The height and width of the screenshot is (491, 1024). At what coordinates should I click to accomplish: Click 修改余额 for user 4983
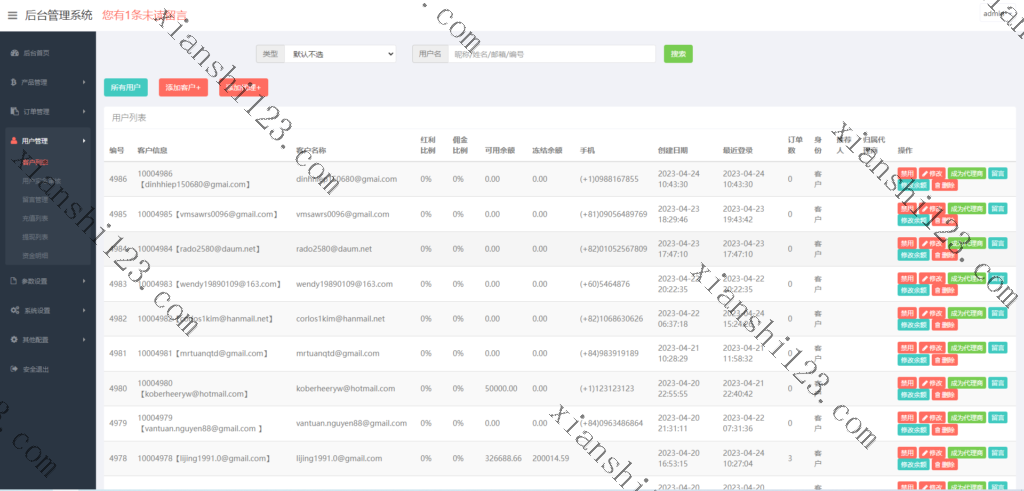tap(914, 290)
